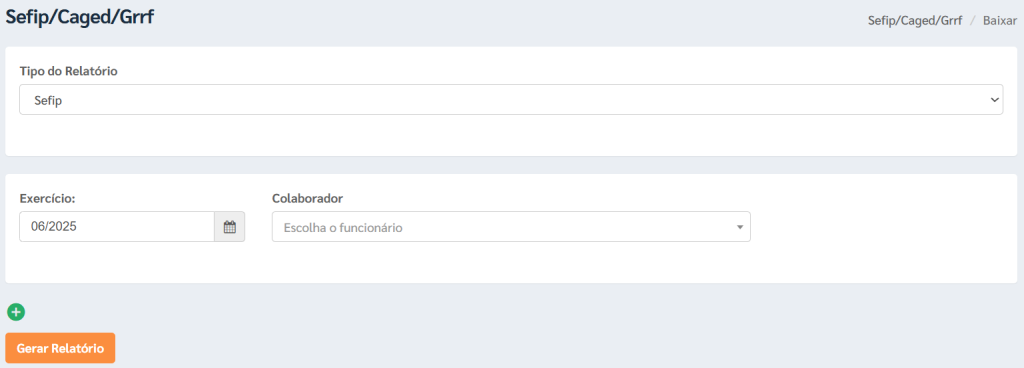1024x368 pixels.
Task: Click the caret arrow of Colaborador dropdown
Action: (x=740, y=227)
